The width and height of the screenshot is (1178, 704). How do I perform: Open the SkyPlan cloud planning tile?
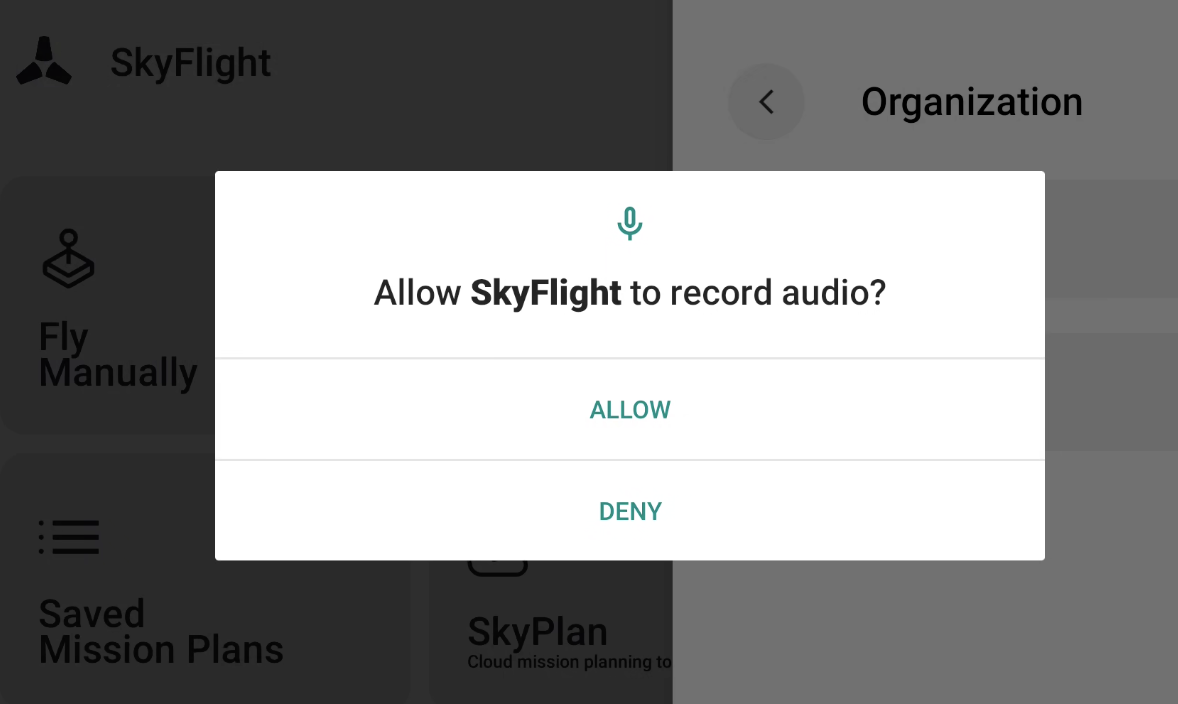pyautogui.click(x=551, y=632)
